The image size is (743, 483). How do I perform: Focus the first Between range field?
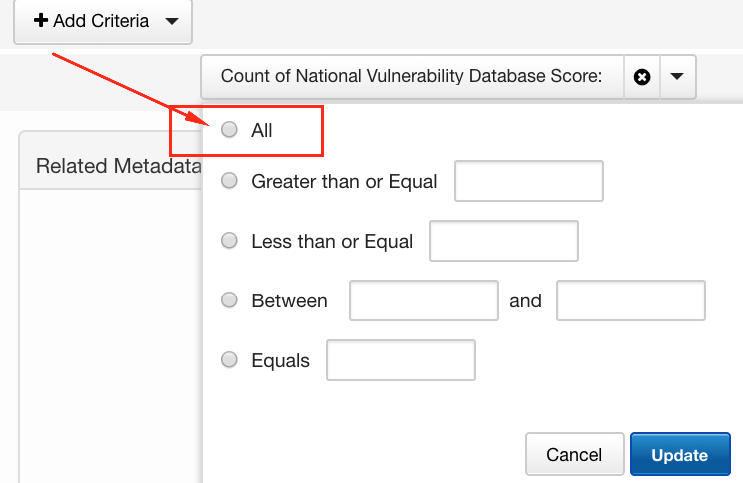click(x=424, y=300)
